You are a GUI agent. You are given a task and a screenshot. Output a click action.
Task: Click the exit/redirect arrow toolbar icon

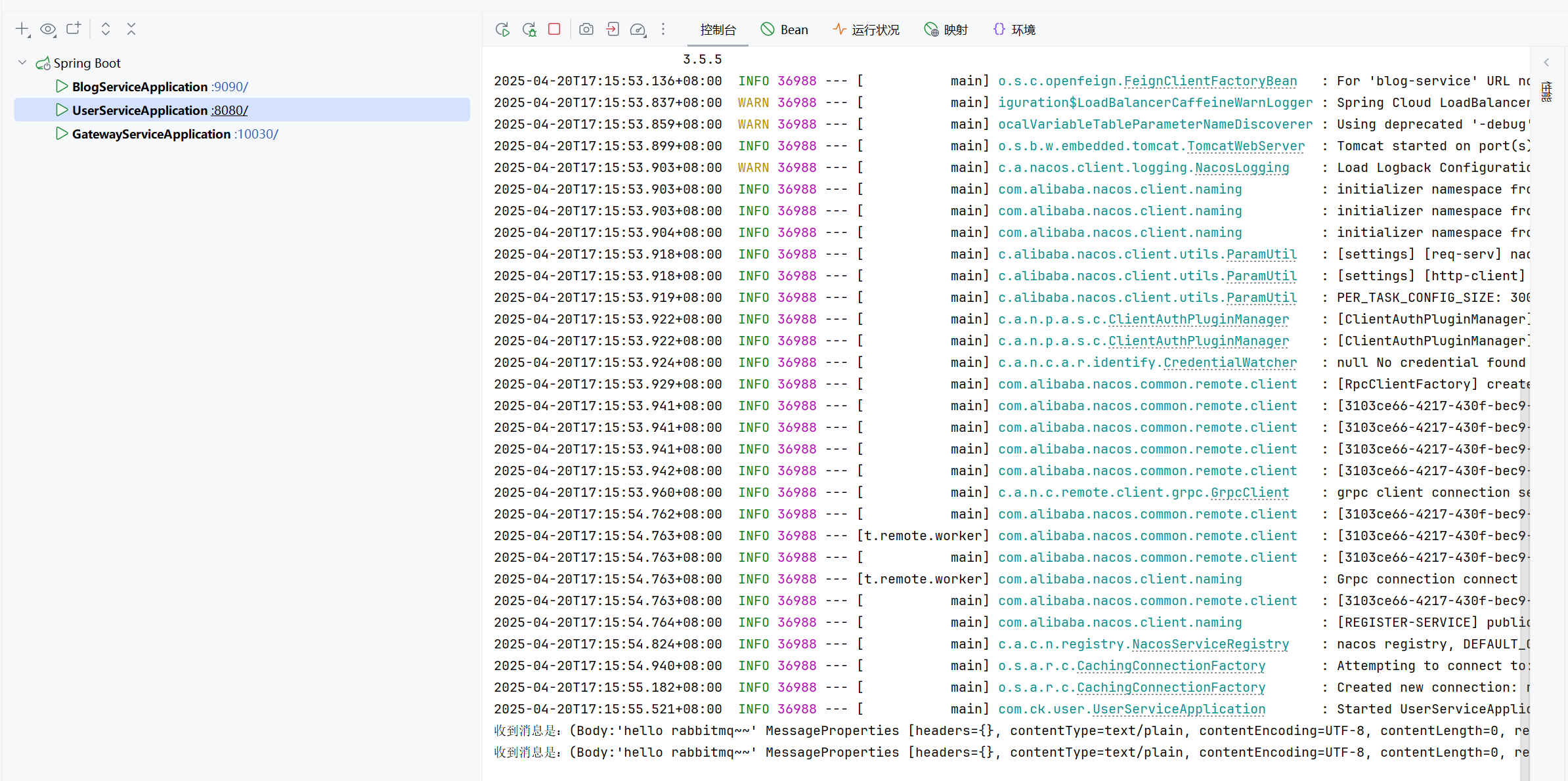click(x=613, y=30)
